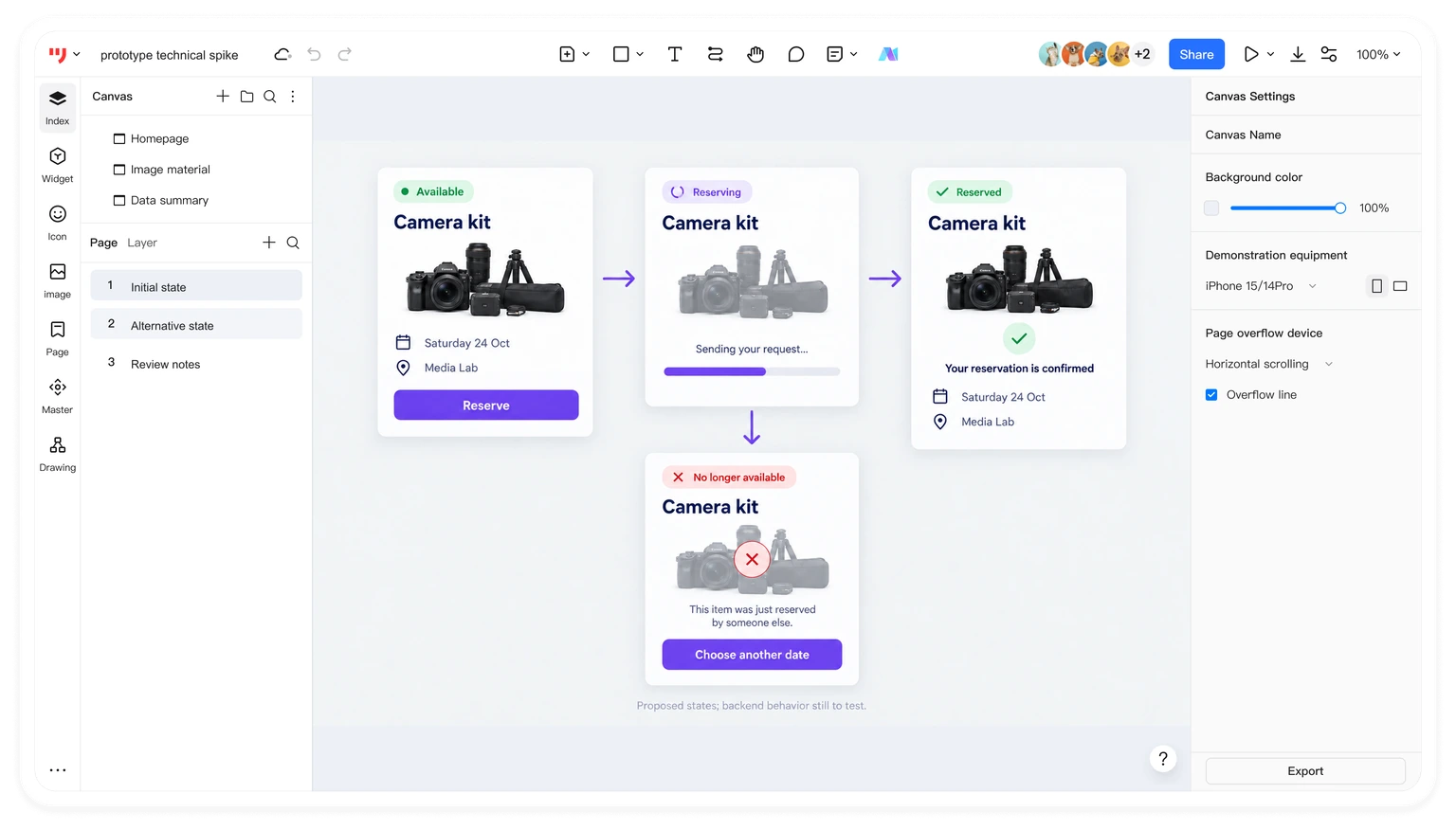Open the Icon library panel
1456x830 pixels.
point(58,223)
